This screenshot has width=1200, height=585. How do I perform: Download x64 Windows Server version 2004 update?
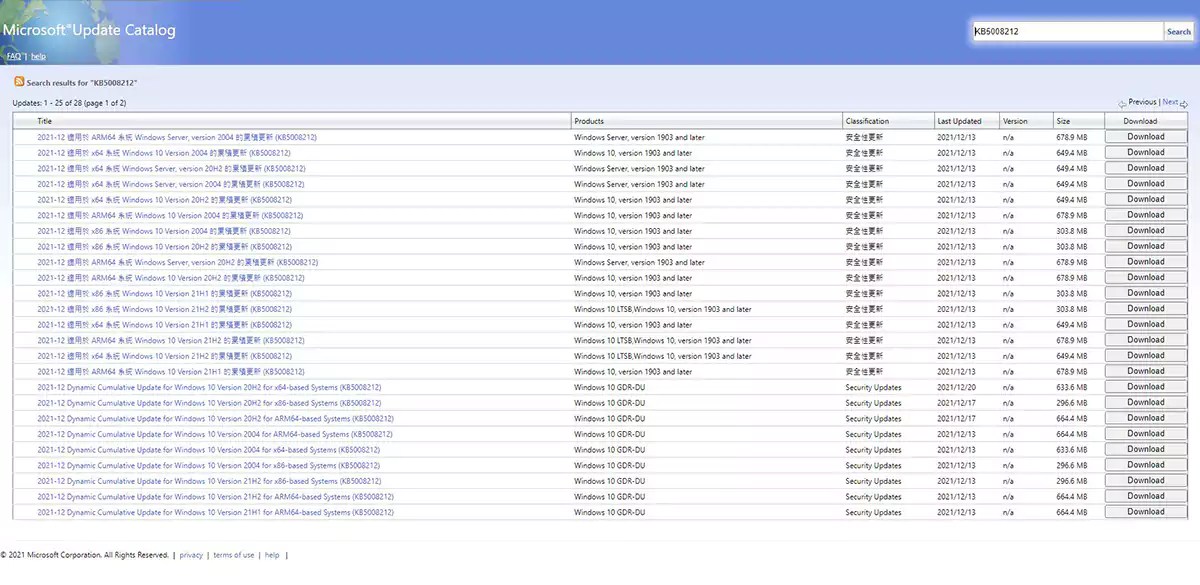pos(1146,184)
